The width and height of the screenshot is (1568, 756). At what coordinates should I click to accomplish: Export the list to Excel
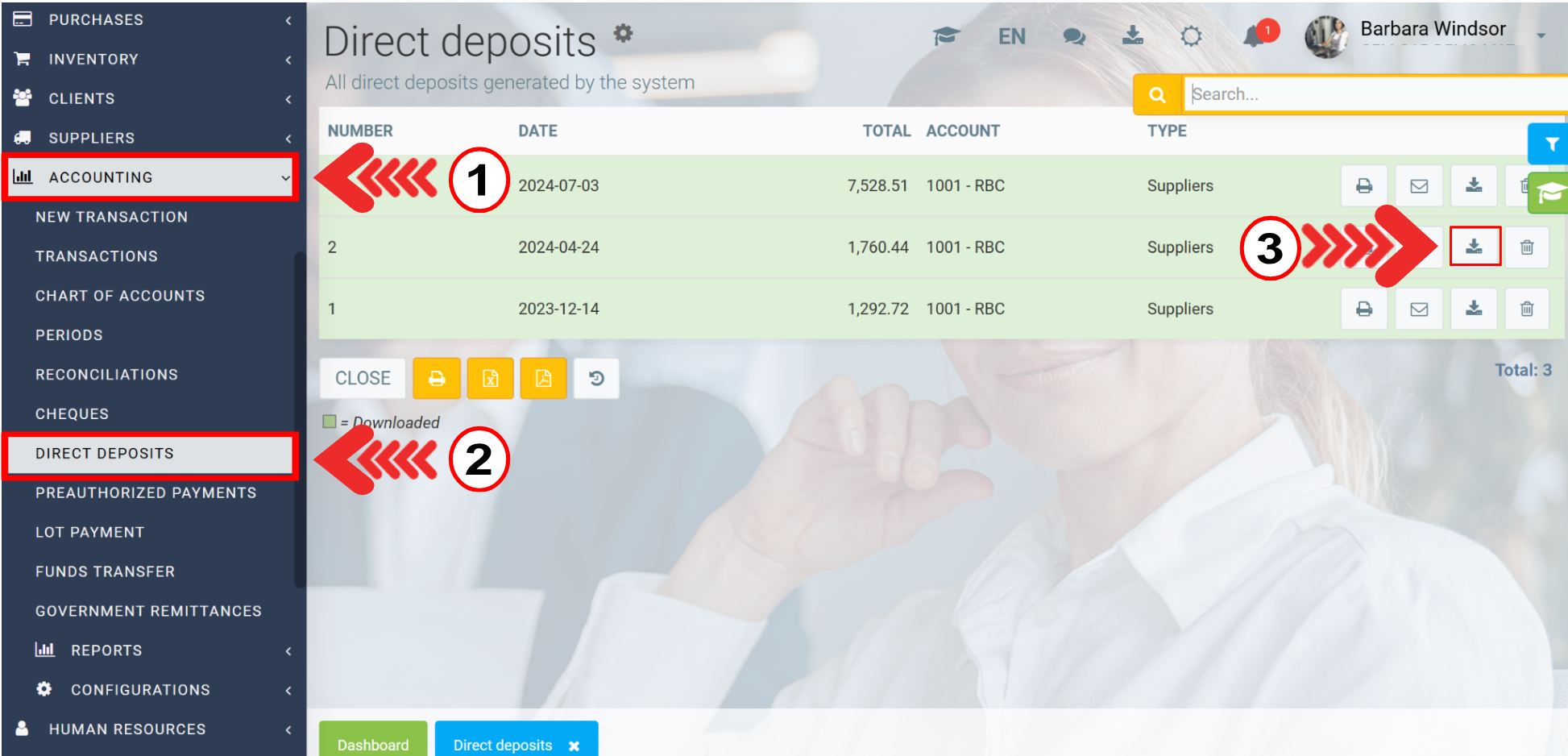[x=490, y=379]
